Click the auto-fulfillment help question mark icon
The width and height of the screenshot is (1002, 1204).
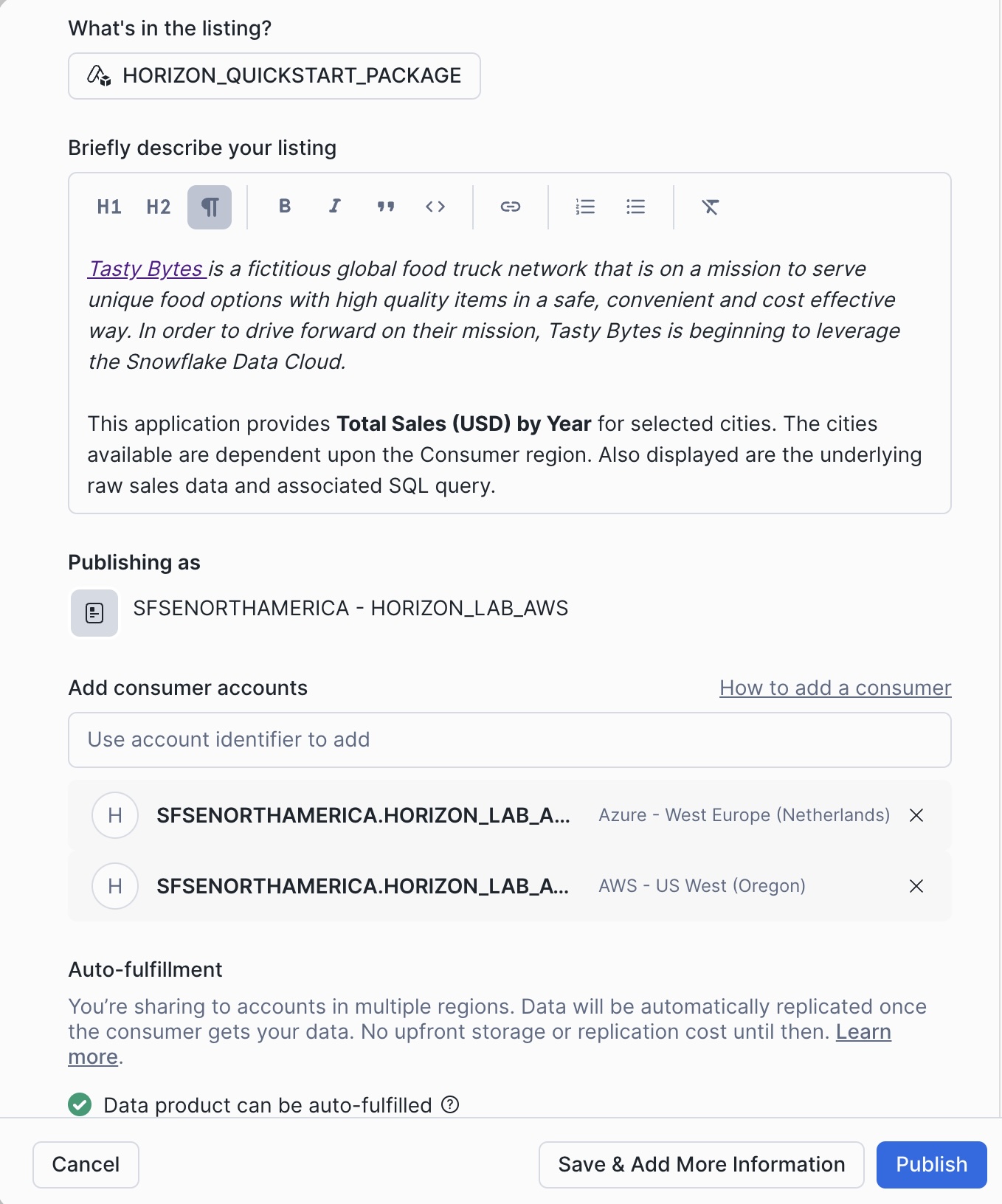tap(450, 1104)
